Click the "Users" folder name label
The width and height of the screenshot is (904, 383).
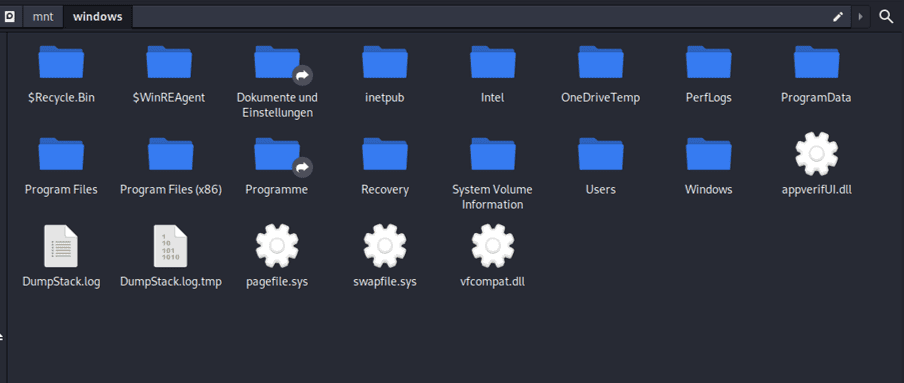601,190
